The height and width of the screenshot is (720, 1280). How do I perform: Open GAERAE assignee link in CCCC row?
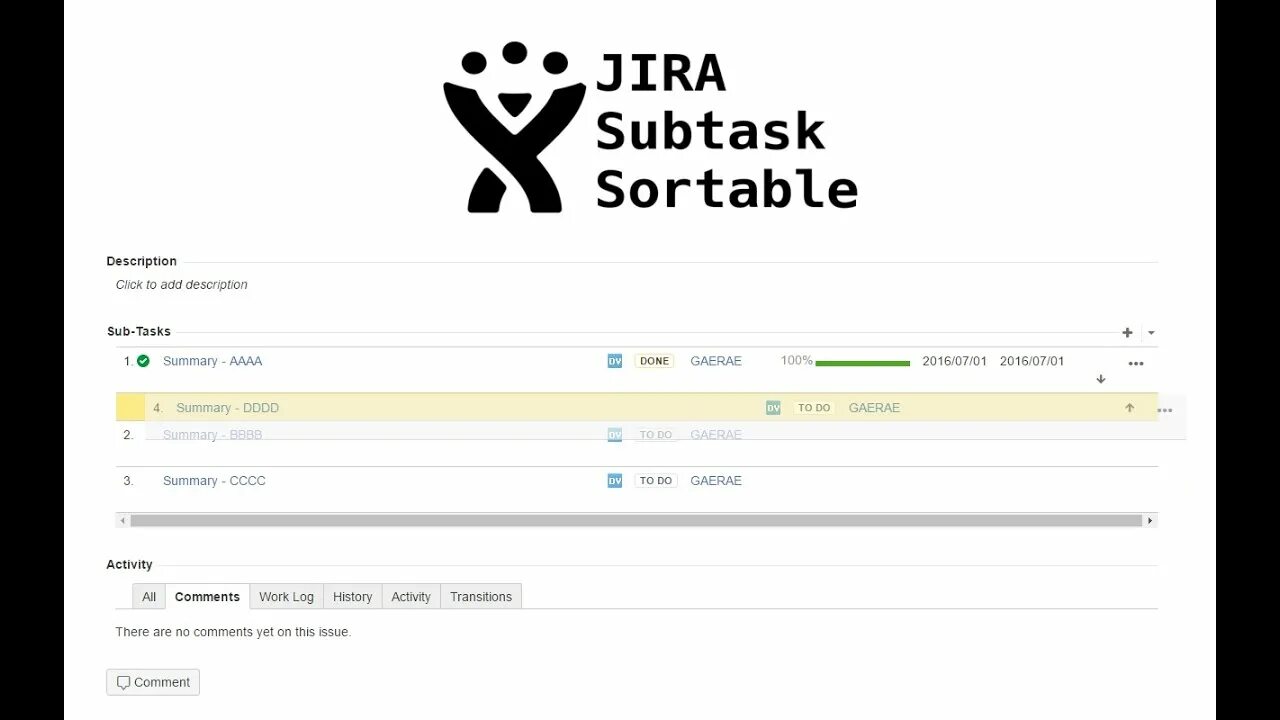(x=716, y=481)
